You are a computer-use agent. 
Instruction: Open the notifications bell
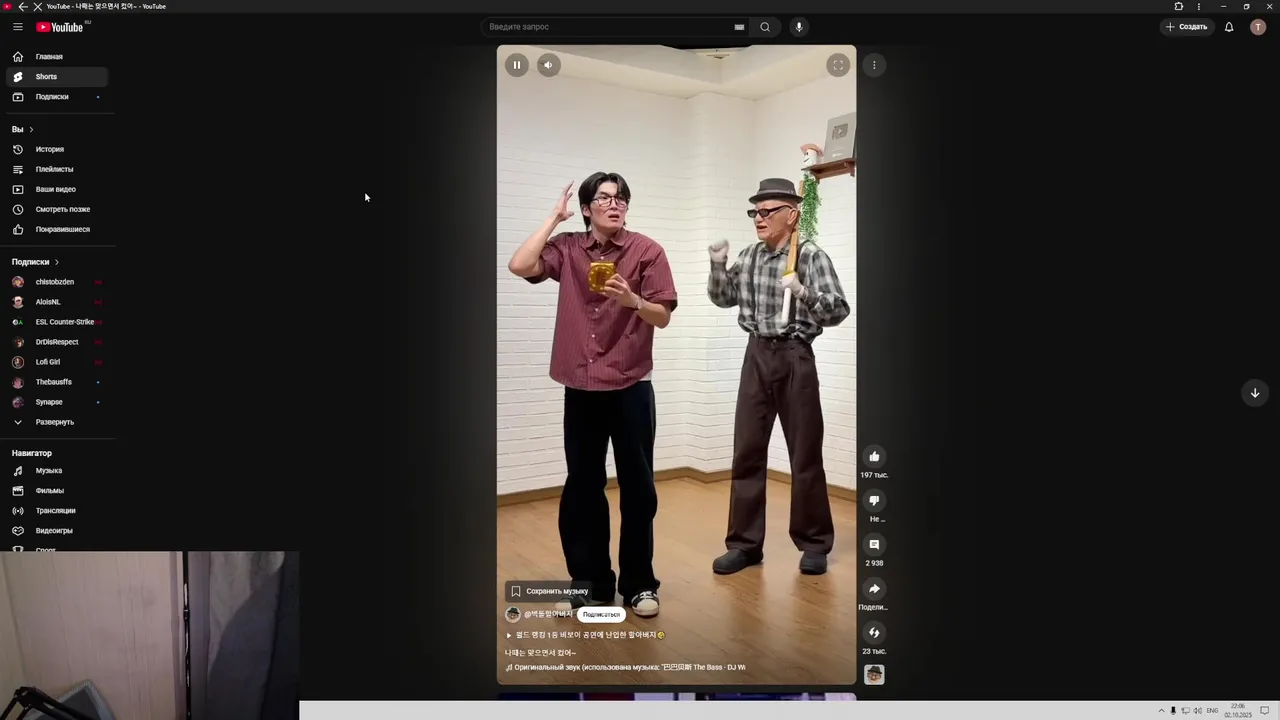1229,27
